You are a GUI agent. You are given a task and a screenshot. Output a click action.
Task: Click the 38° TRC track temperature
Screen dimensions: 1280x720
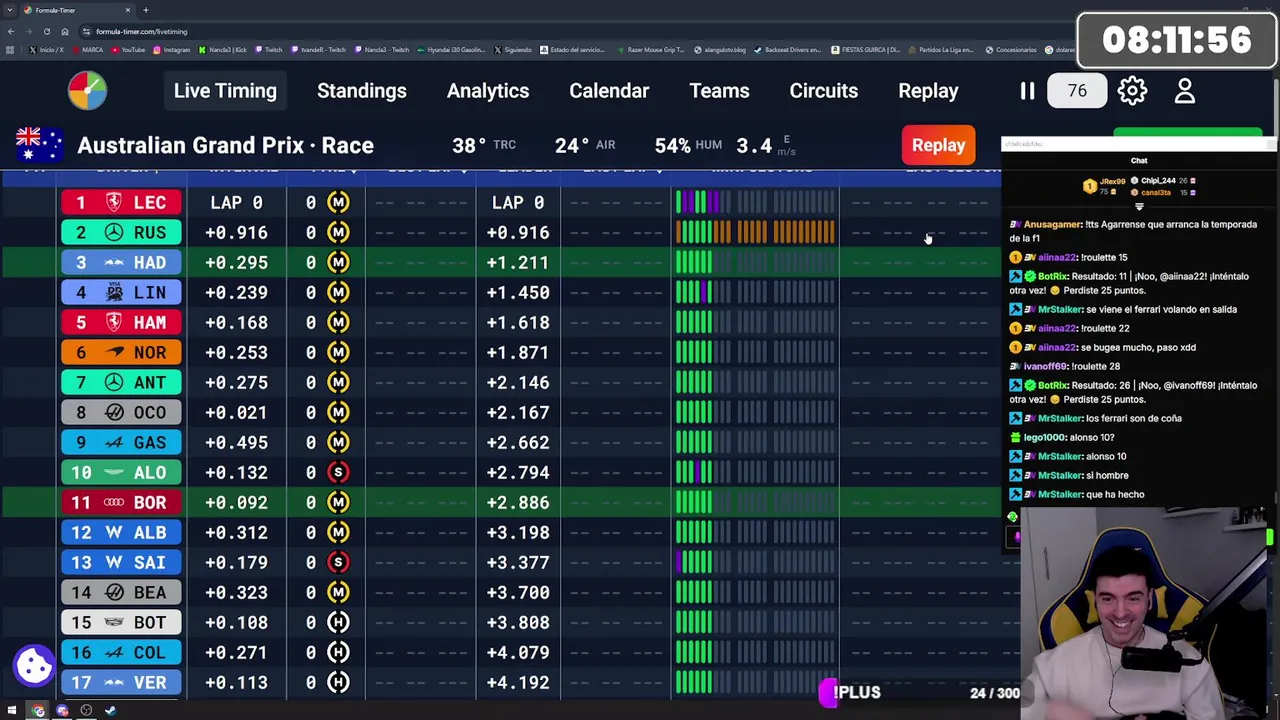(x=484, y=145)
